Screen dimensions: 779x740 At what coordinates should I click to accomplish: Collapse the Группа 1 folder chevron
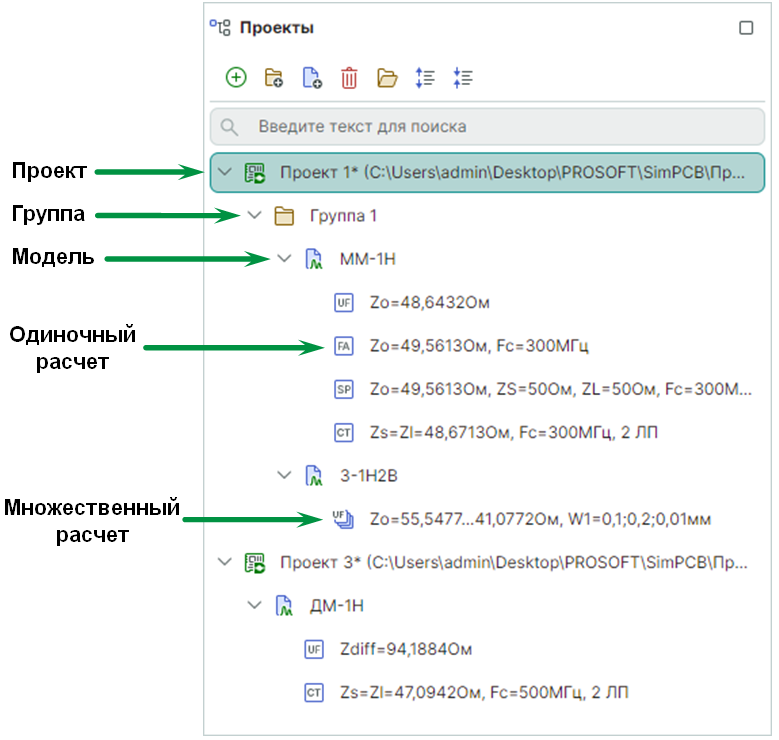click(254, 215)
